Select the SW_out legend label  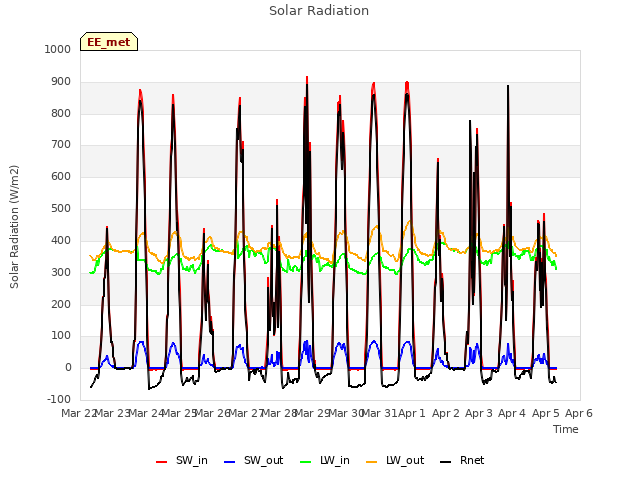264,460
